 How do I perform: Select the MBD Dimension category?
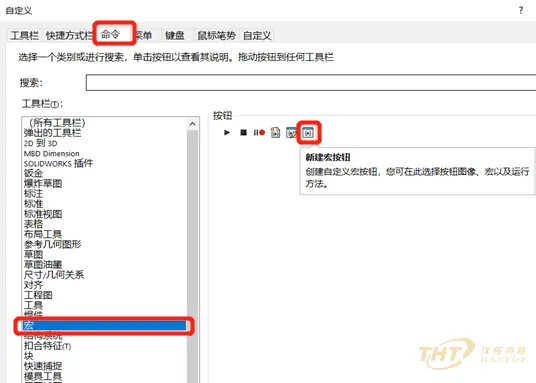click(x=51, y=153)
